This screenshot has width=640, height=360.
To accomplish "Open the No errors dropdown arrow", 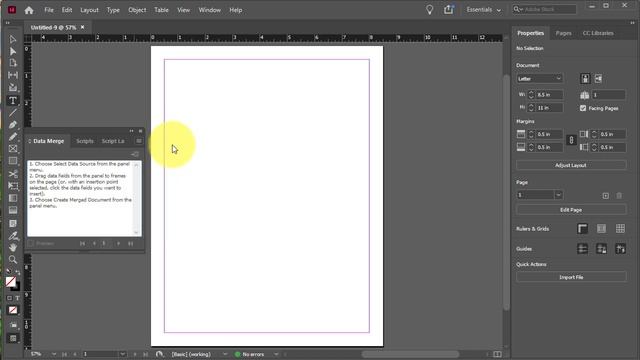I will click(276, 354).
